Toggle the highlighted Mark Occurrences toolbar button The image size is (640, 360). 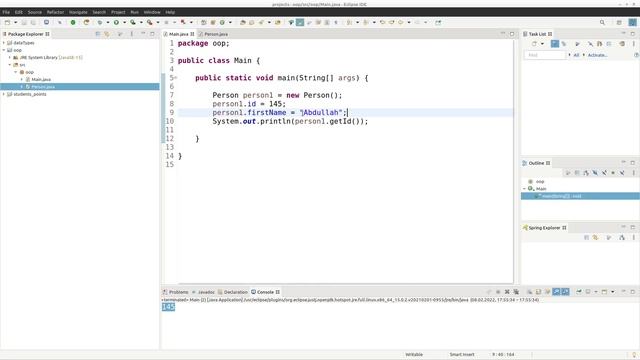click(x=300, y=22)
